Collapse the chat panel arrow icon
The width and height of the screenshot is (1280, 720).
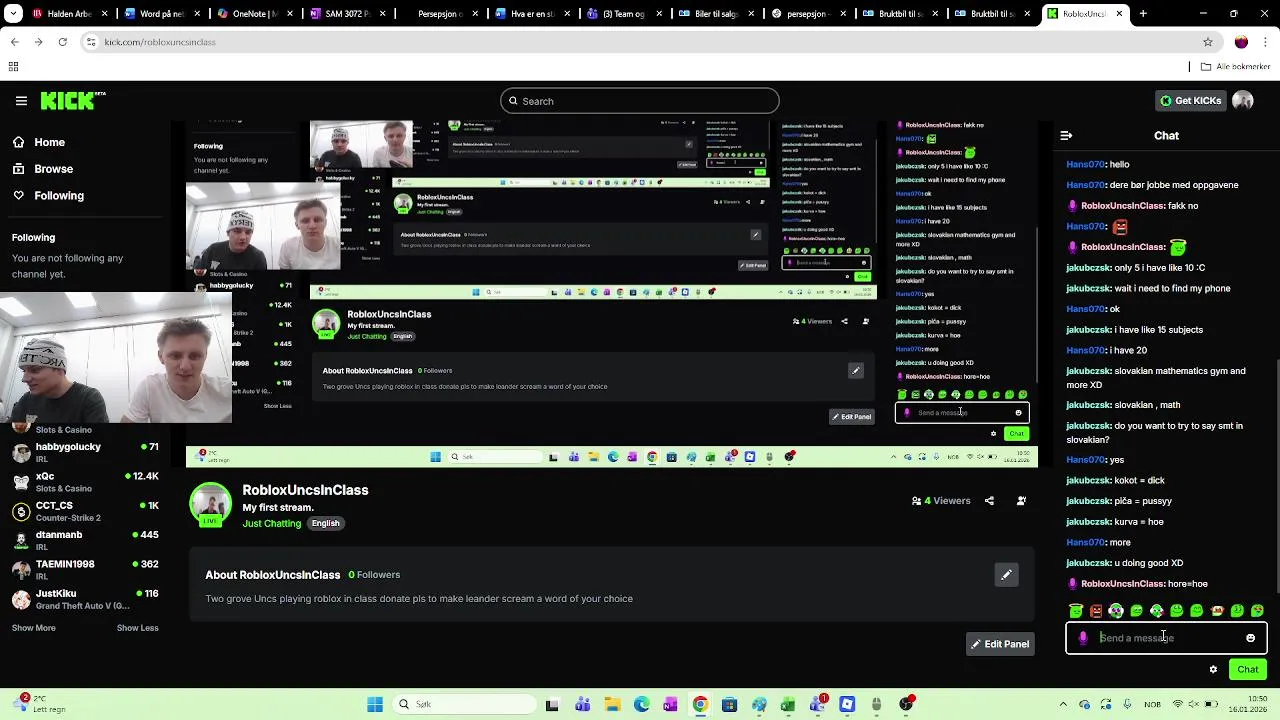1066,135
